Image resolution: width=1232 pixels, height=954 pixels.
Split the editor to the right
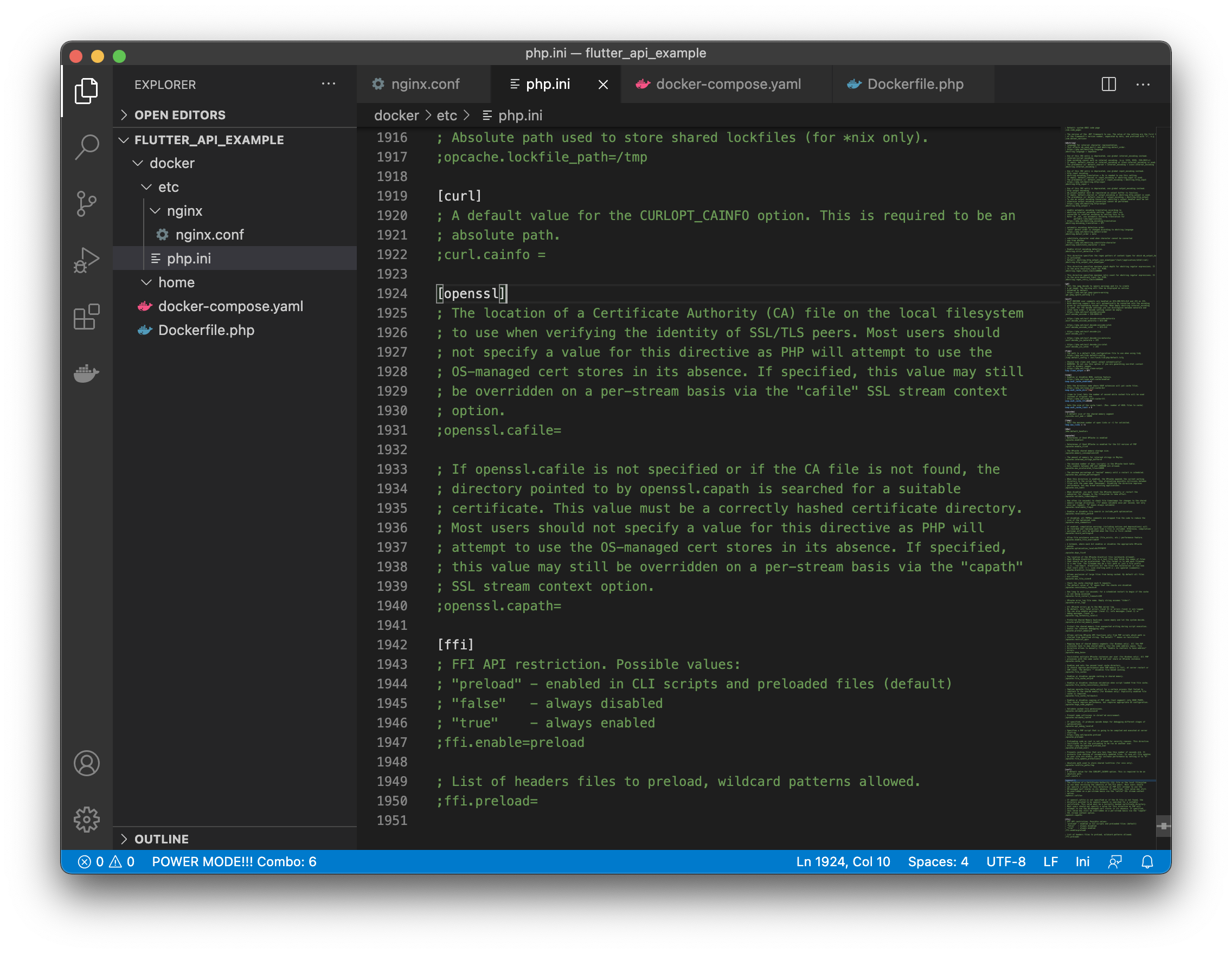1108,84
